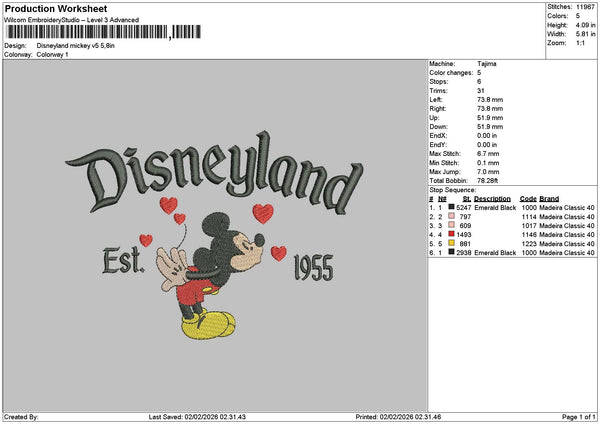Click the Max Jump value '7.0 mm'
The width and height of the screenshot is (600, 424).
pos(488,172)
